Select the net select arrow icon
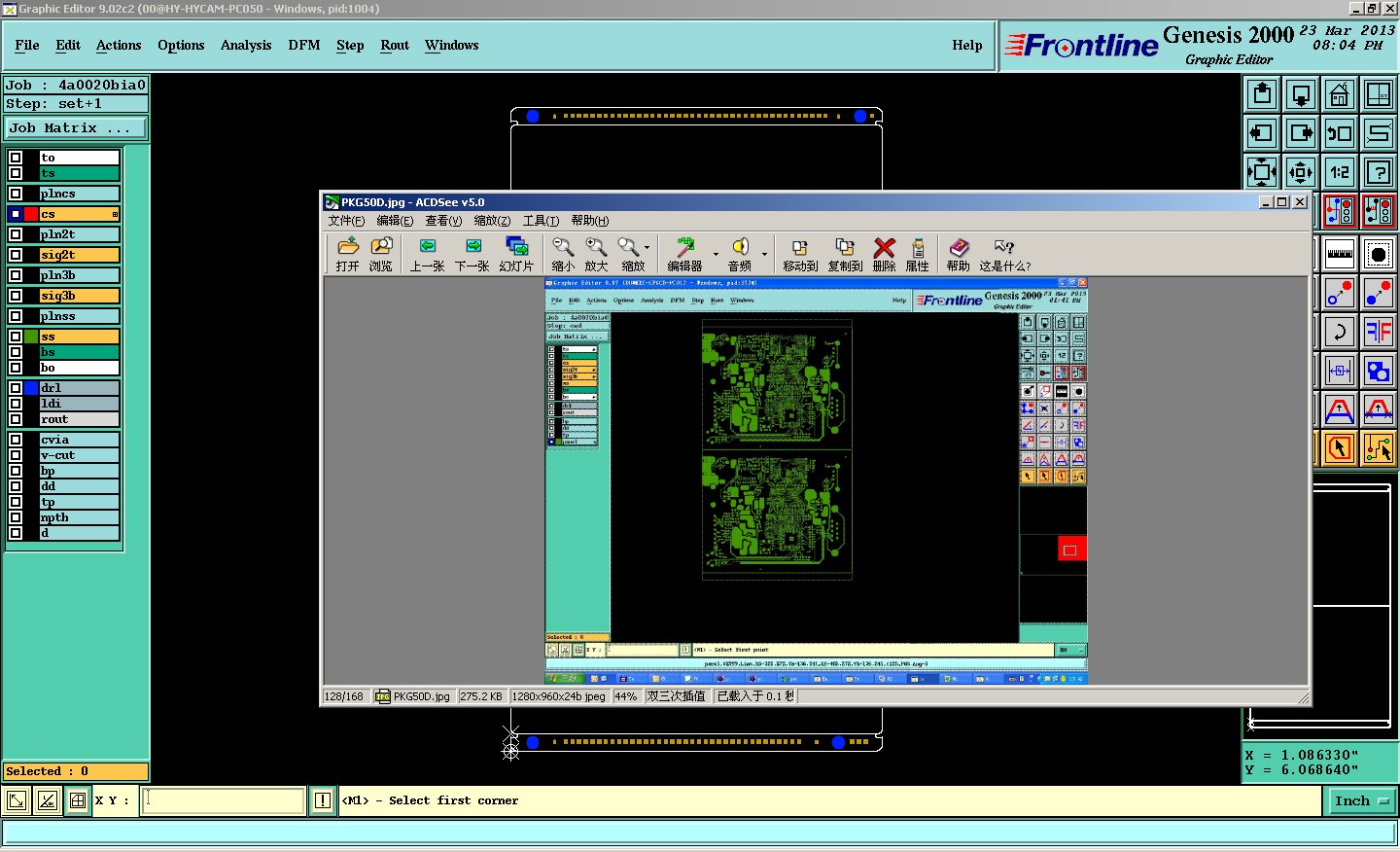The width and height of the screenshot is (1400, 852). click(x=1379, y=448)
